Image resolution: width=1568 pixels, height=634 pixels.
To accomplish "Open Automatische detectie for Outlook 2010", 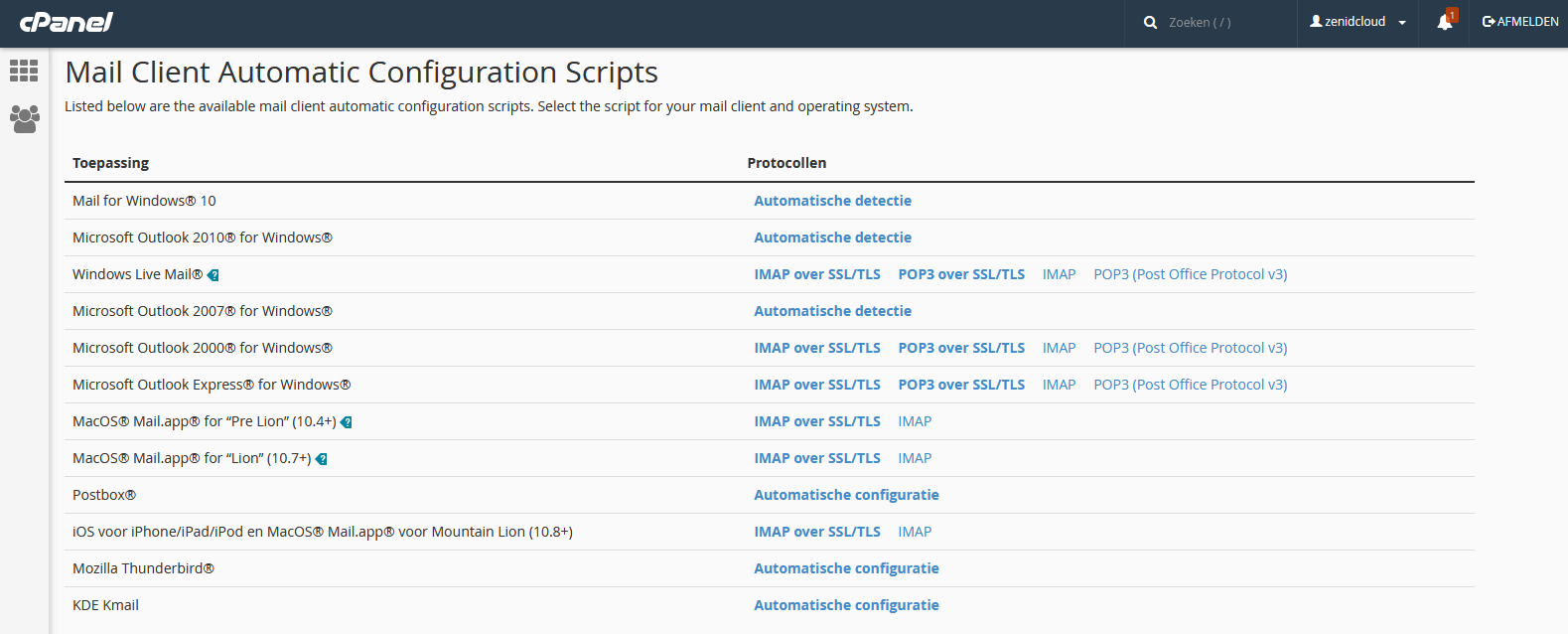I will pyautogui.click(x=832, y=238).
